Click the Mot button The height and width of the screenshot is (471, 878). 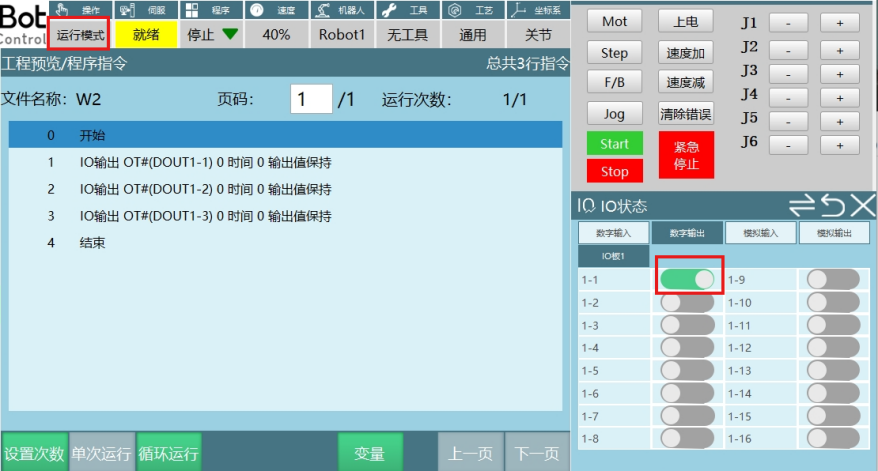[x=614, y=21]
